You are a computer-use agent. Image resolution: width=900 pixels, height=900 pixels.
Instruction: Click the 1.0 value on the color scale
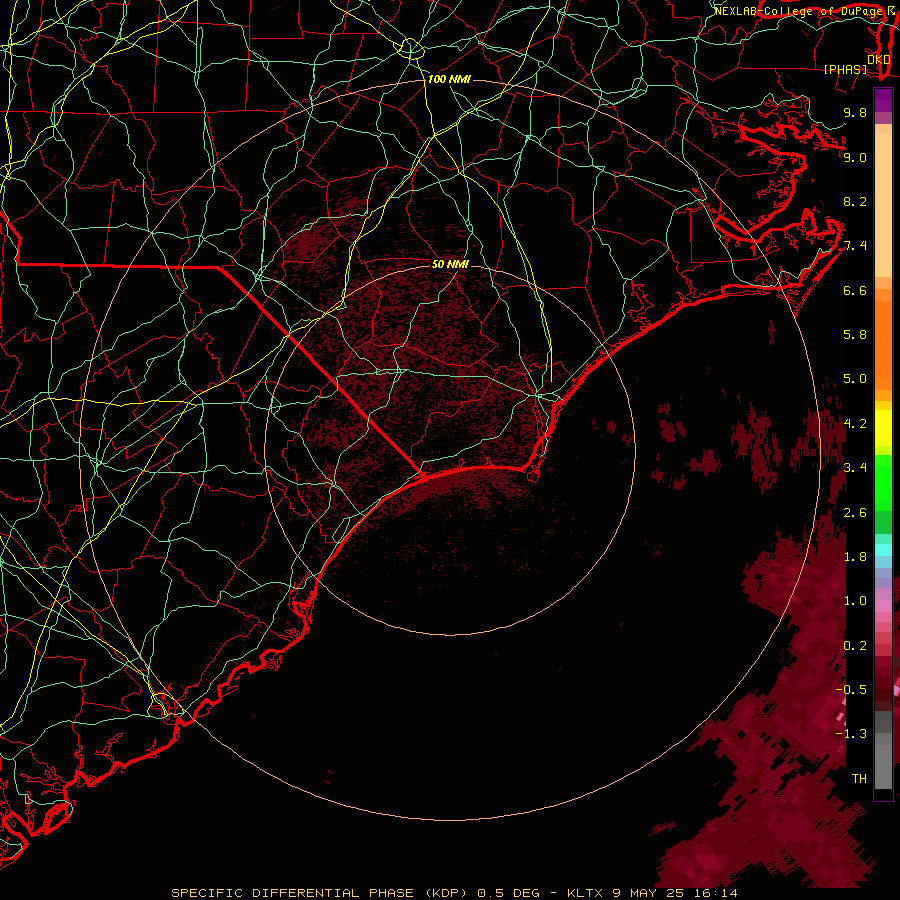(855, 601)
